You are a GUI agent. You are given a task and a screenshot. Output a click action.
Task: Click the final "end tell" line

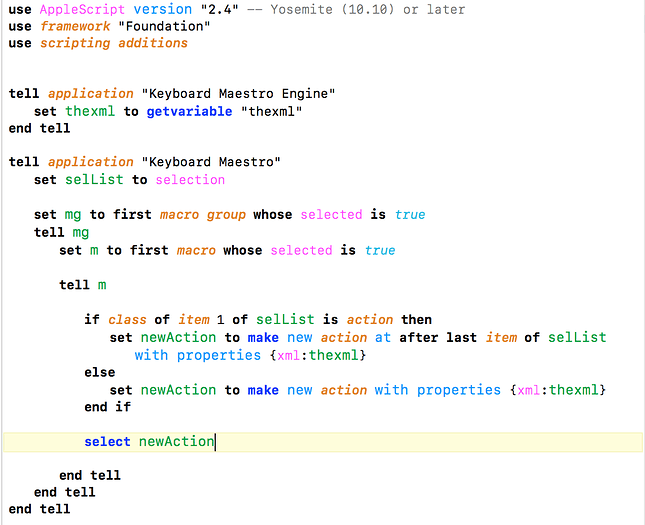point(39,509)
